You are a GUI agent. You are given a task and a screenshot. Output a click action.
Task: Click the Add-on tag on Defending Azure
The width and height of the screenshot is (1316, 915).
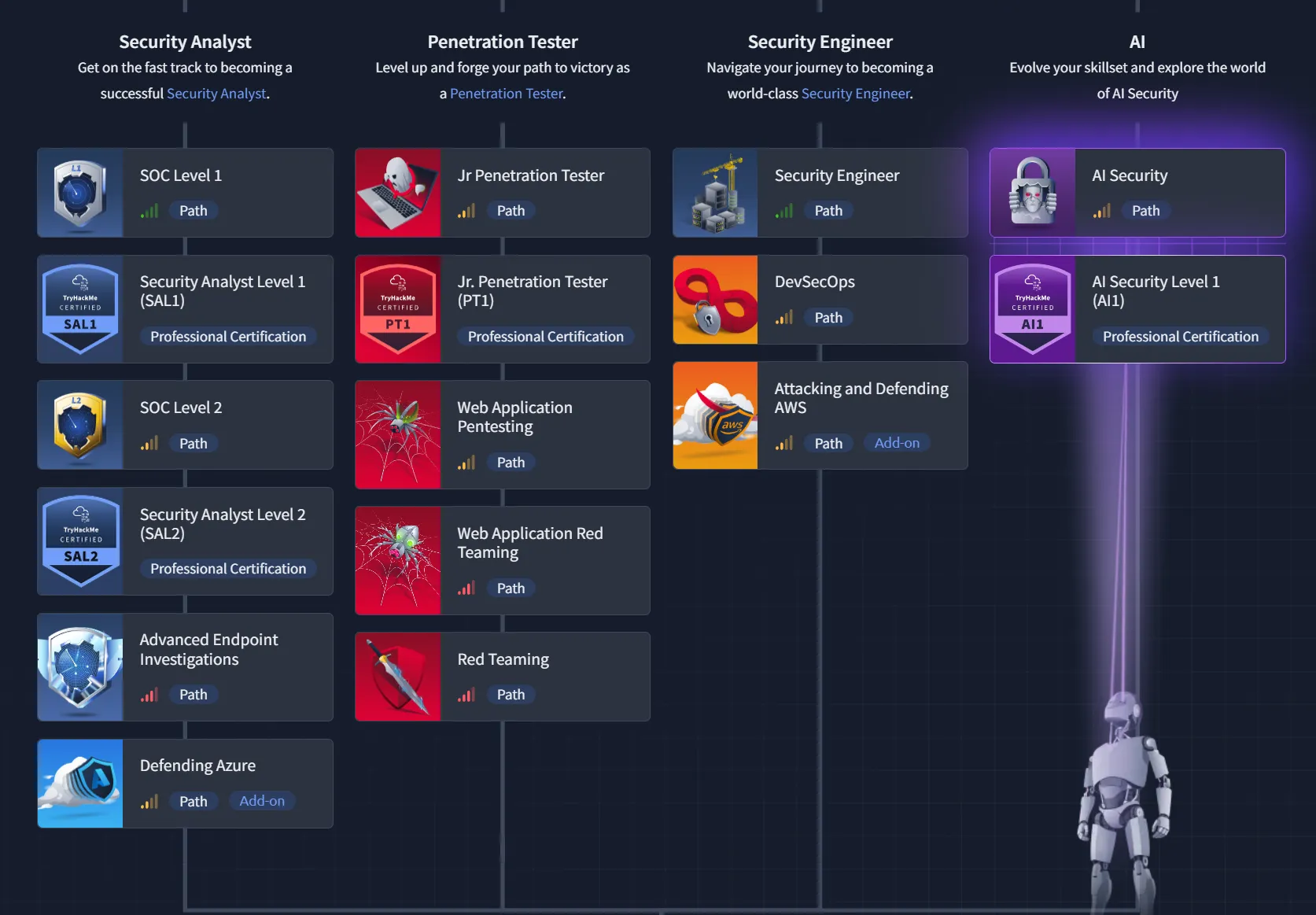(x=262, y=801)
